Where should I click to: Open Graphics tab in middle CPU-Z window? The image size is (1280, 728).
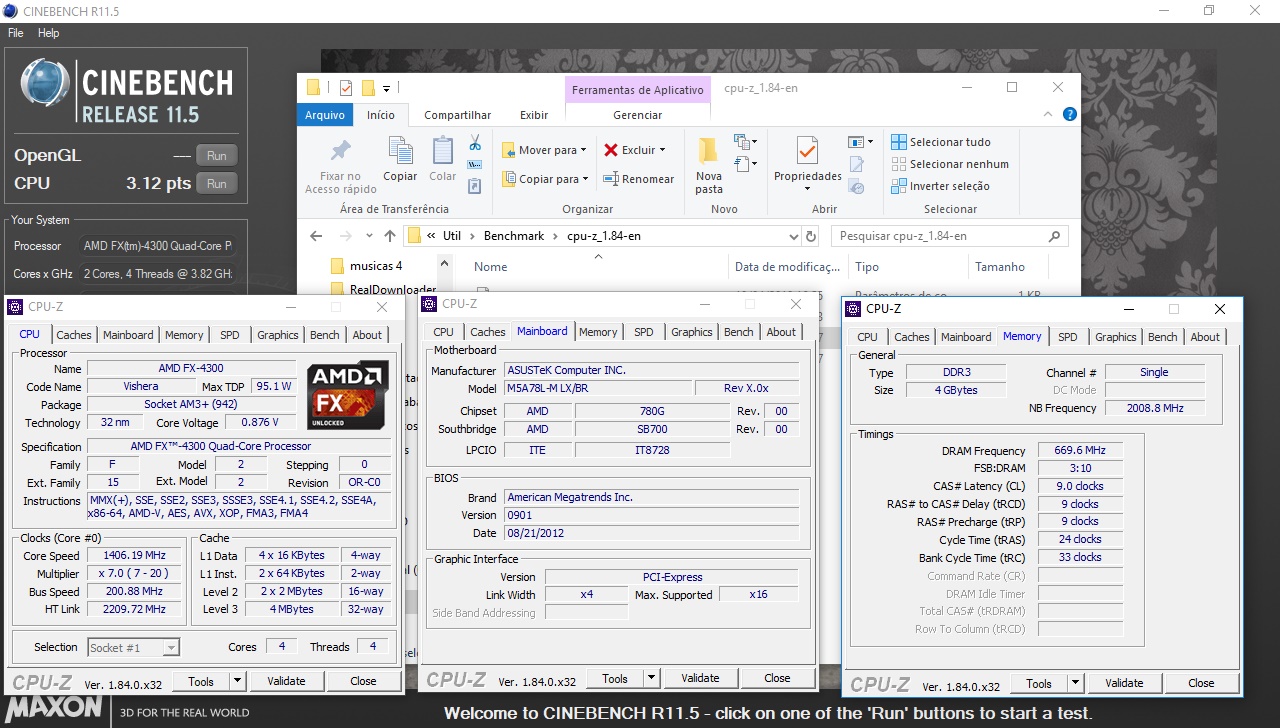(x=692, y=332)
